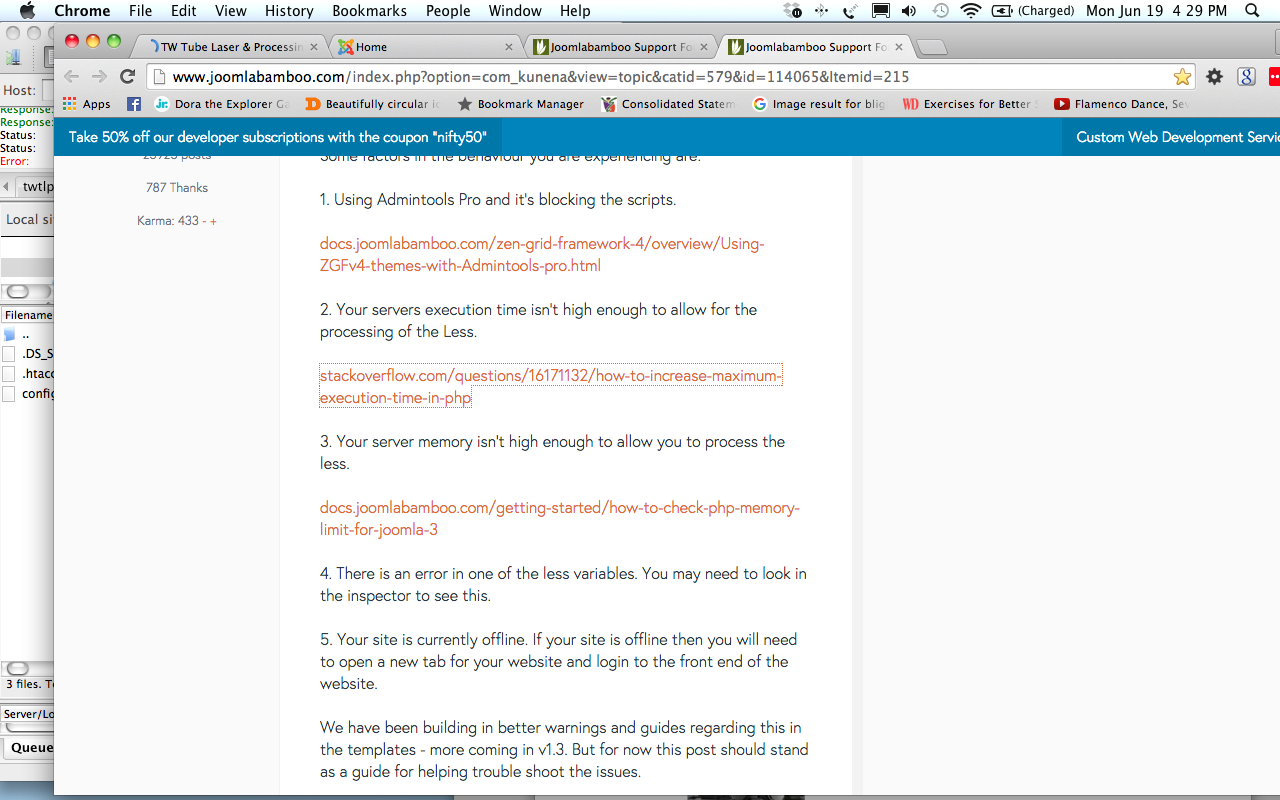Open the People menu
Screen dimensions: 1280x800
pos(448,11)
